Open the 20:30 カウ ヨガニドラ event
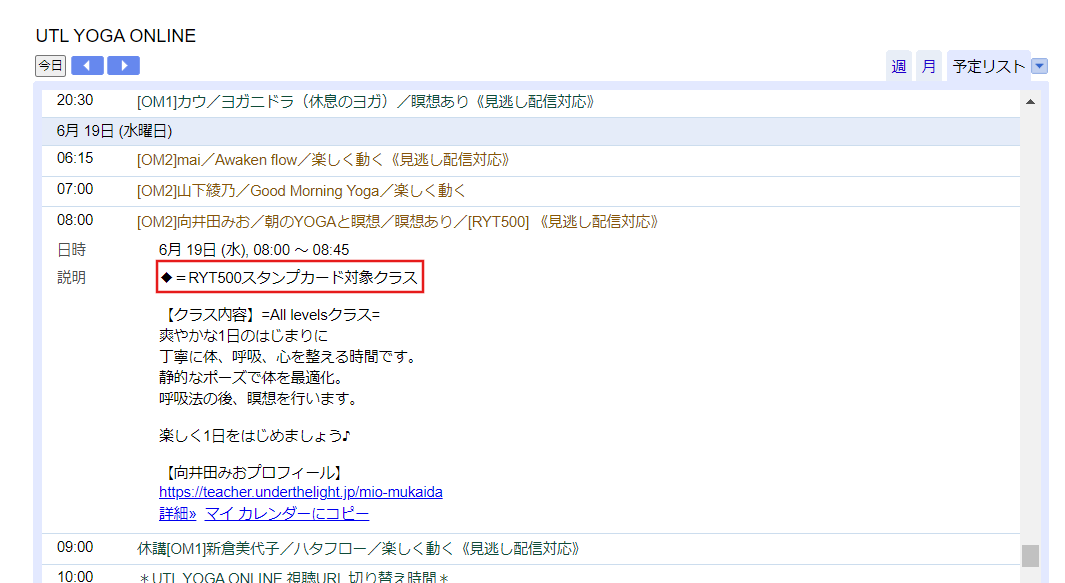 (x=365, y=102)
